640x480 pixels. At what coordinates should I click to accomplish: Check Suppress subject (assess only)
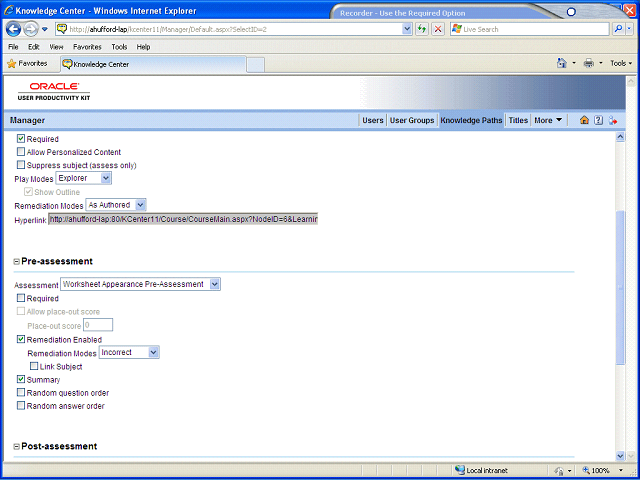[x=21, y=165]
